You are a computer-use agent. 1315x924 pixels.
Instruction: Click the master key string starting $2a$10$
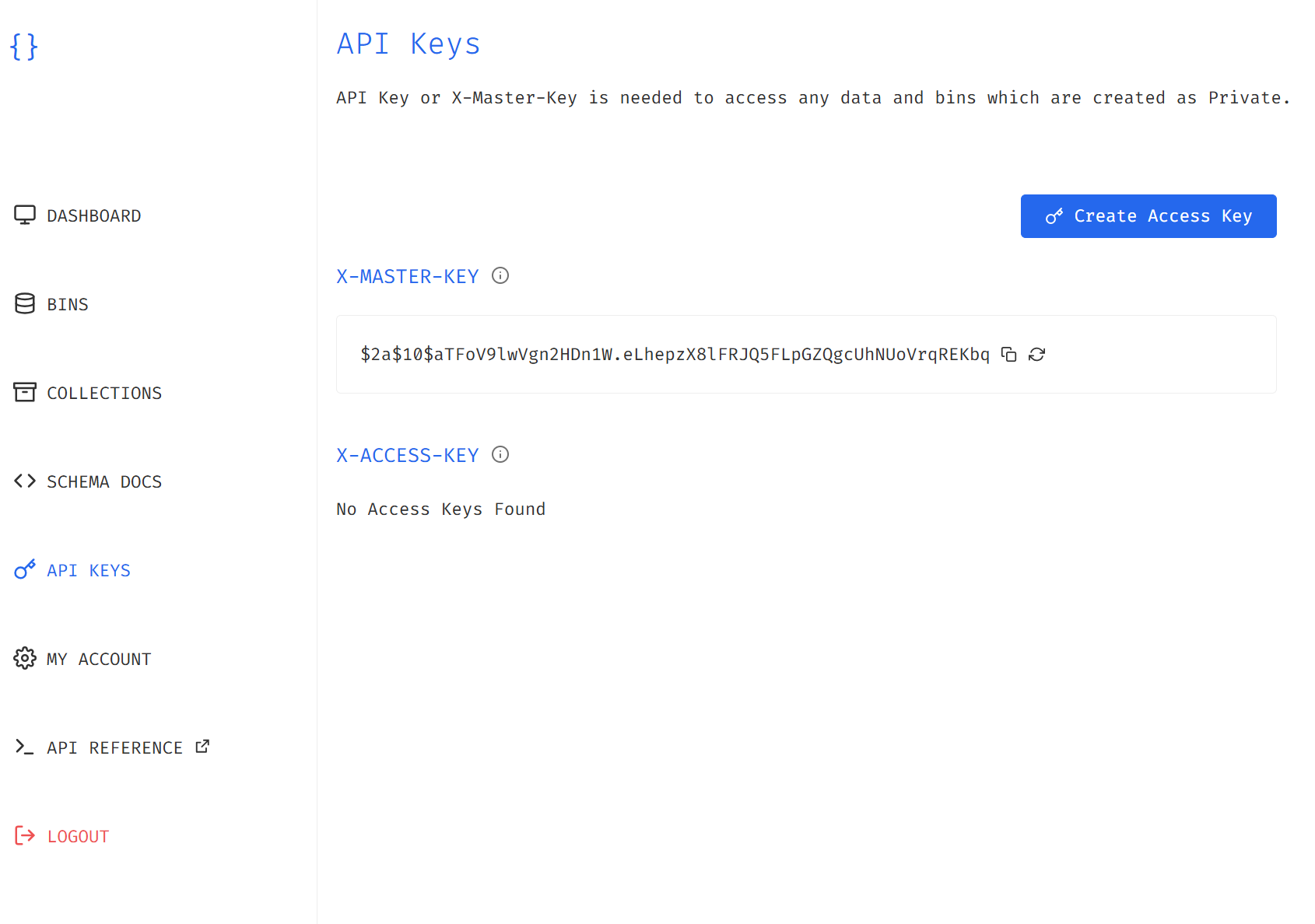(x=675, y=355)
